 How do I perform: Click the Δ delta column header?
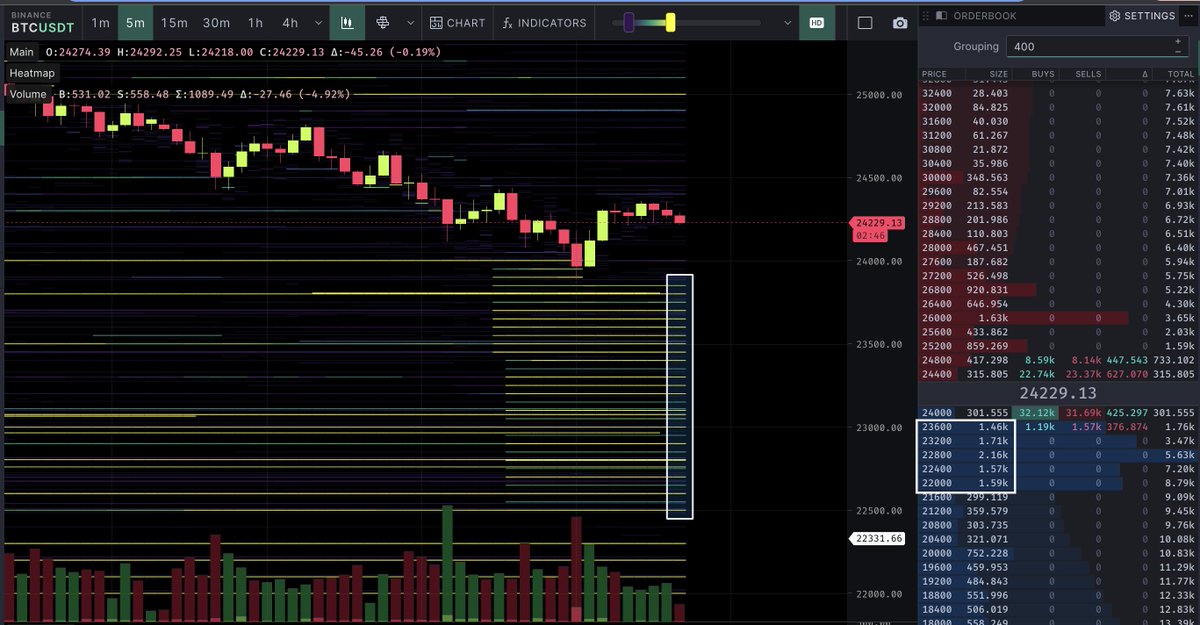(x=1145, y=74)
